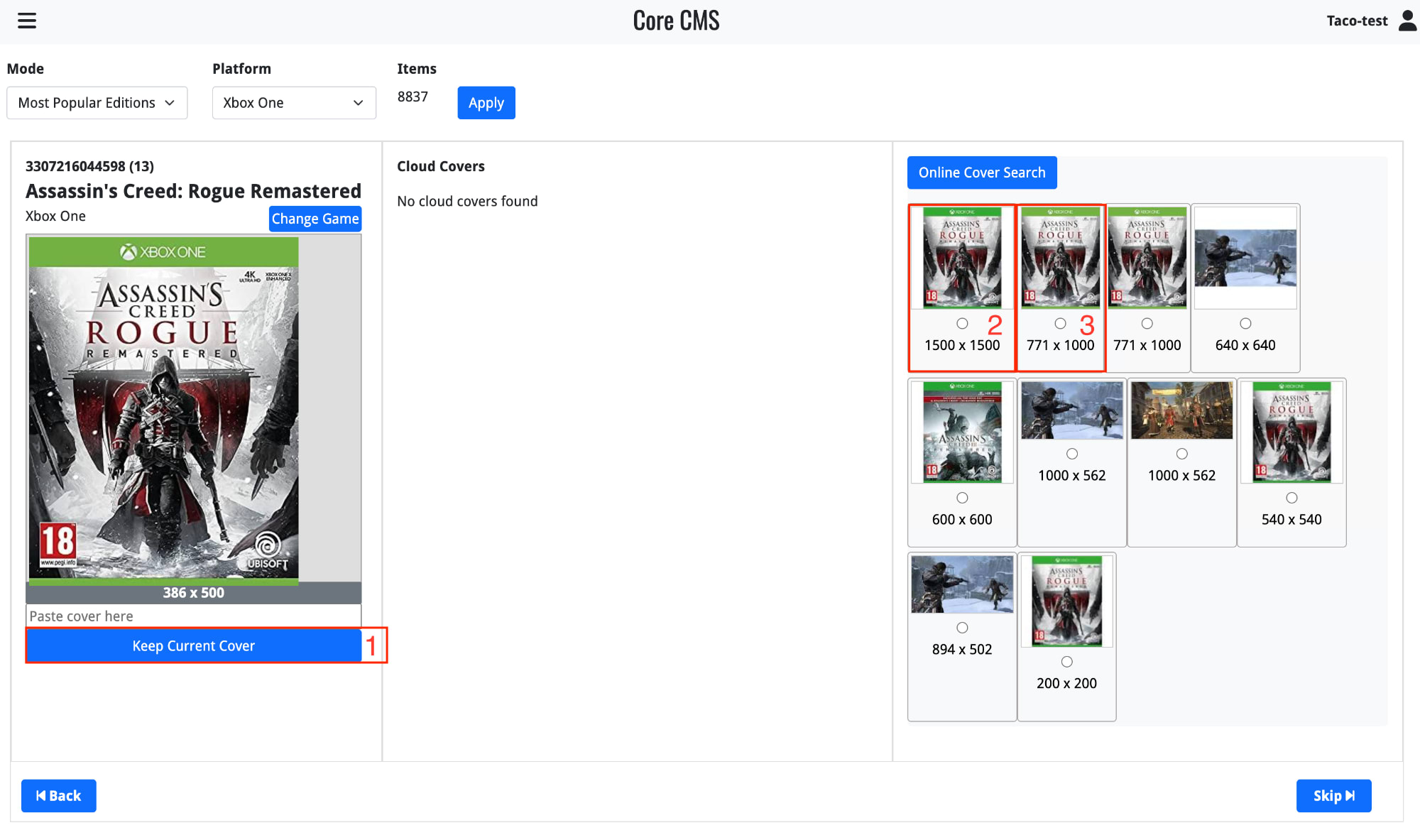Click the Taco-test username label

point(1357,21)
